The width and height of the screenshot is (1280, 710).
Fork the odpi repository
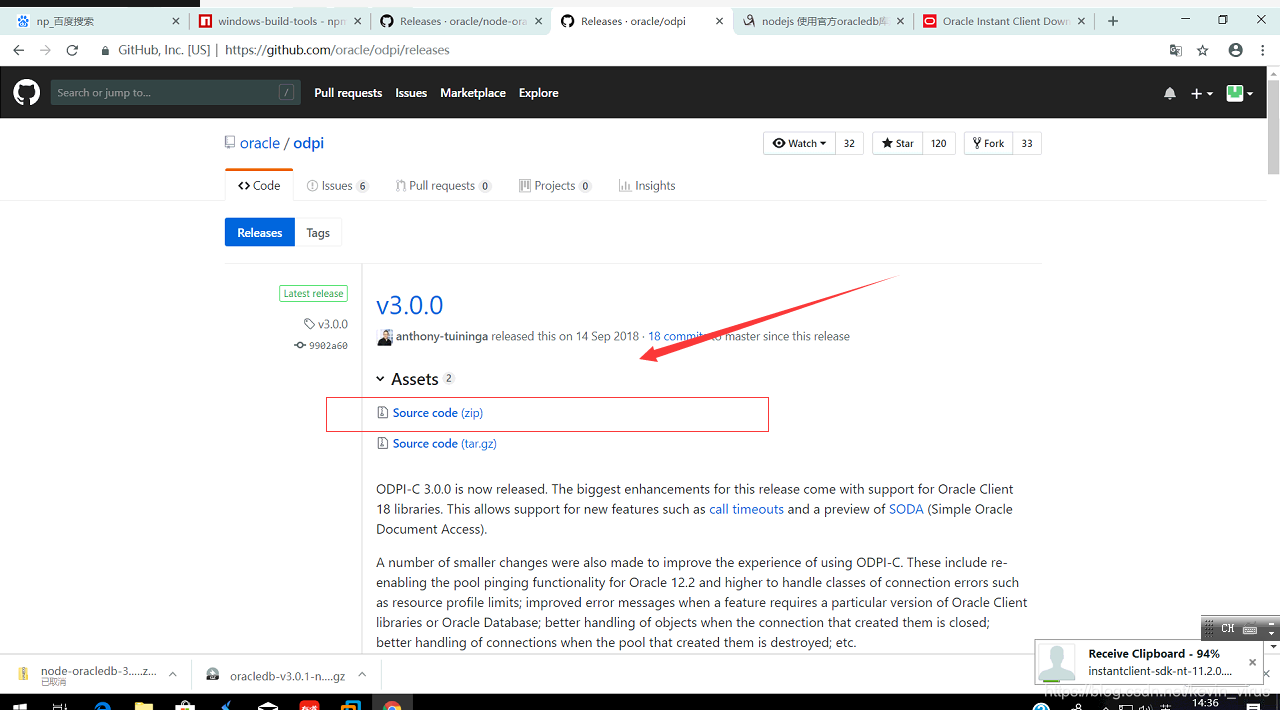(988, 144)
